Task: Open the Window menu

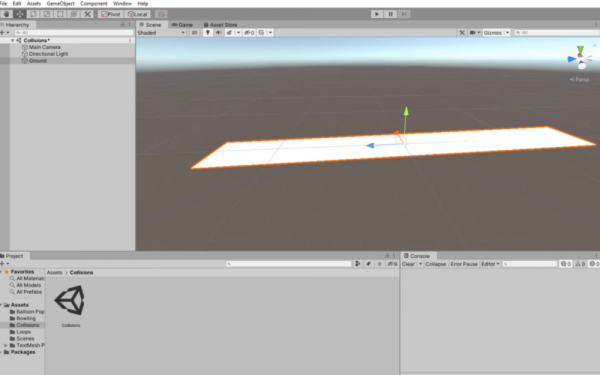Action: click(x=122, y=3)
